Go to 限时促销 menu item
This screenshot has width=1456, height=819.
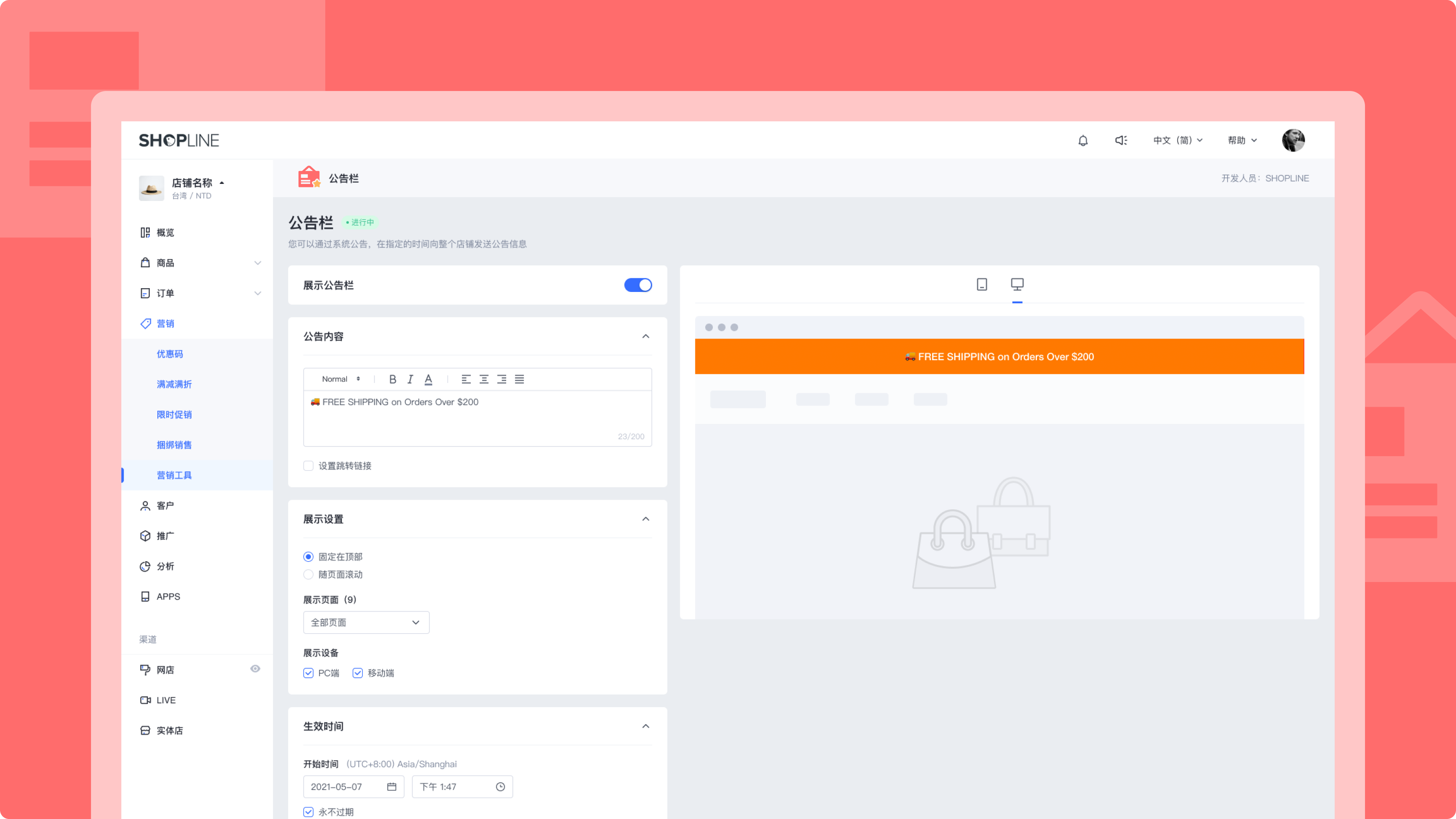(x=174, y=414)
